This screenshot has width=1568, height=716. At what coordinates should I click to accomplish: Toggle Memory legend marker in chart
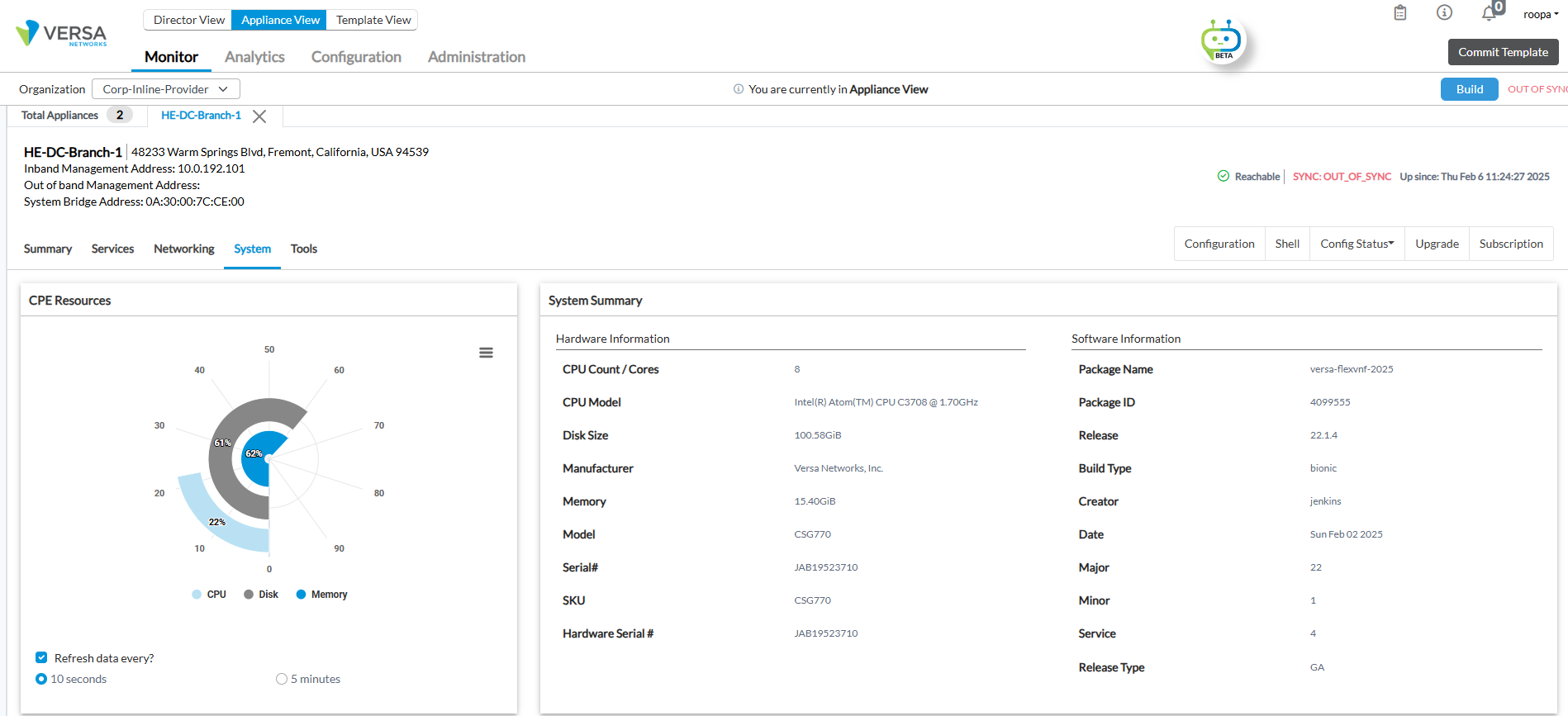(301, 595)
